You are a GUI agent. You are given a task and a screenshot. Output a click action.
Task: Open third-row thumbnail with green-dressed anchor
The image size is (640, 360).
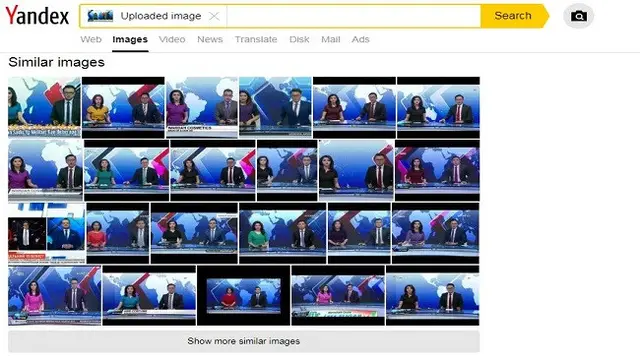pyautogui.click(x=282, y=233)
